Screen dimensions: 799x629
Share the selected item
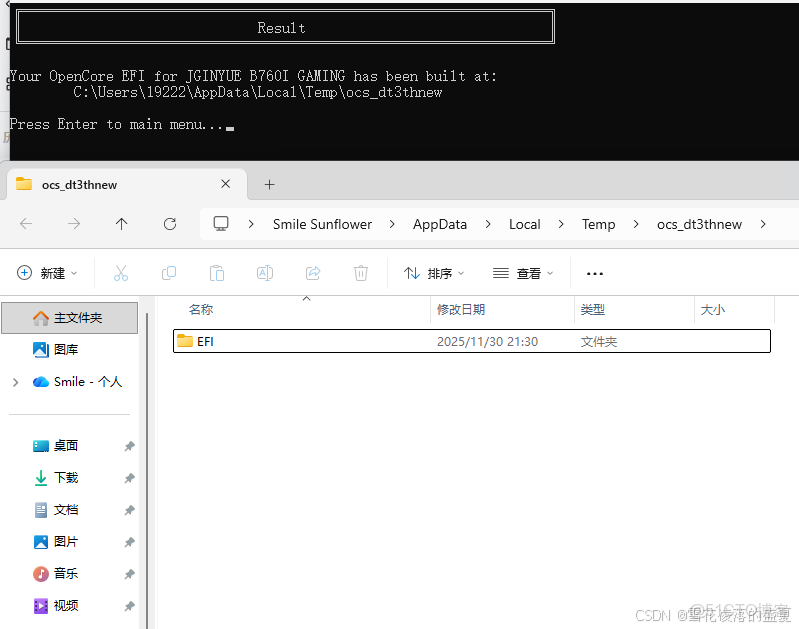tap(313, 273)
